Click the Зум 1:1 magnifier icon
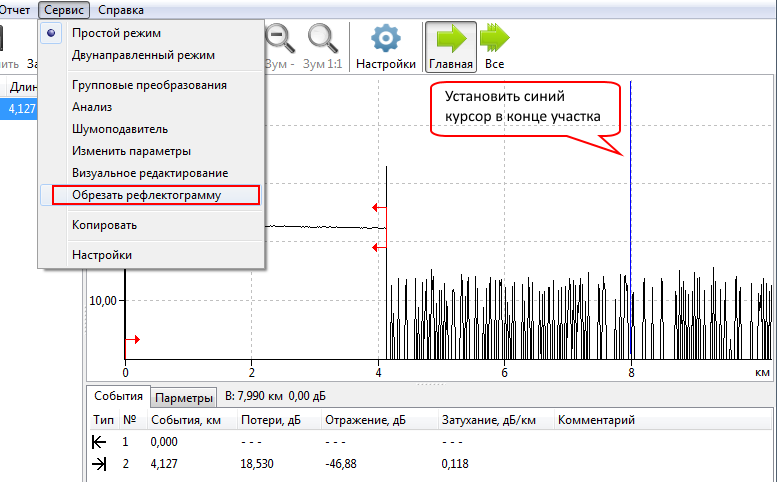Screen dimensions: 777x482 [323, 39]
